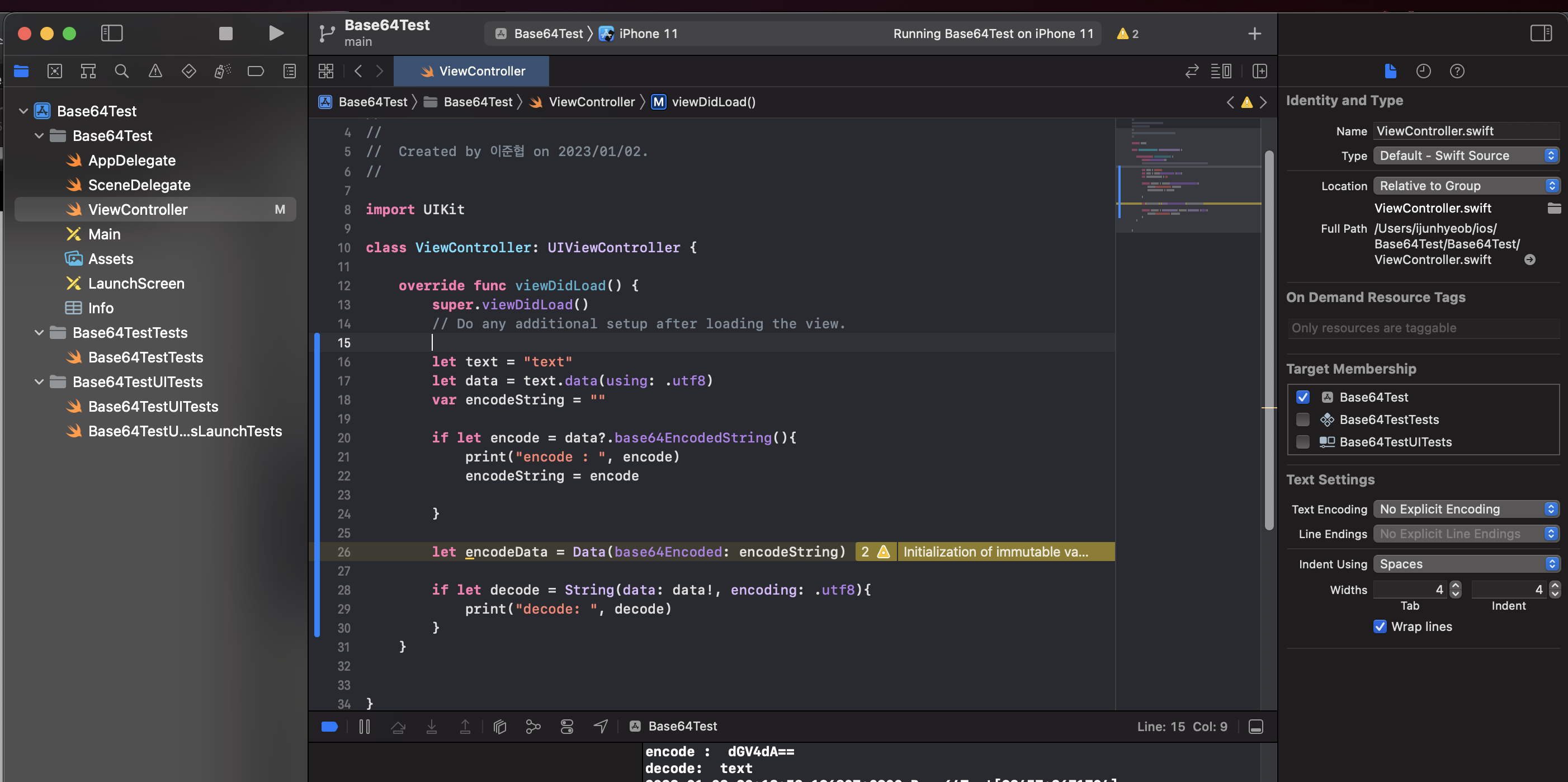Pause program execution in debug bar
Screen dimensions: 1568x782
click(365, 726)
